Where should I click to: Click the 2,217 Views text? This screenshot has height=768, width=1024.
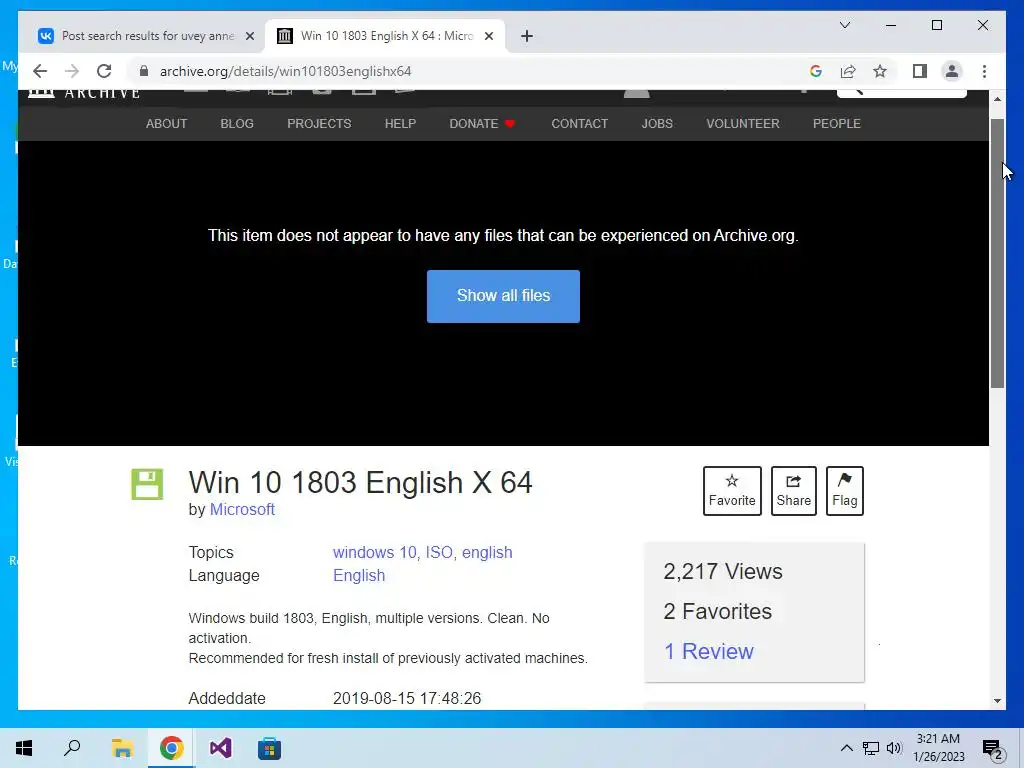[x=723, y=571]
